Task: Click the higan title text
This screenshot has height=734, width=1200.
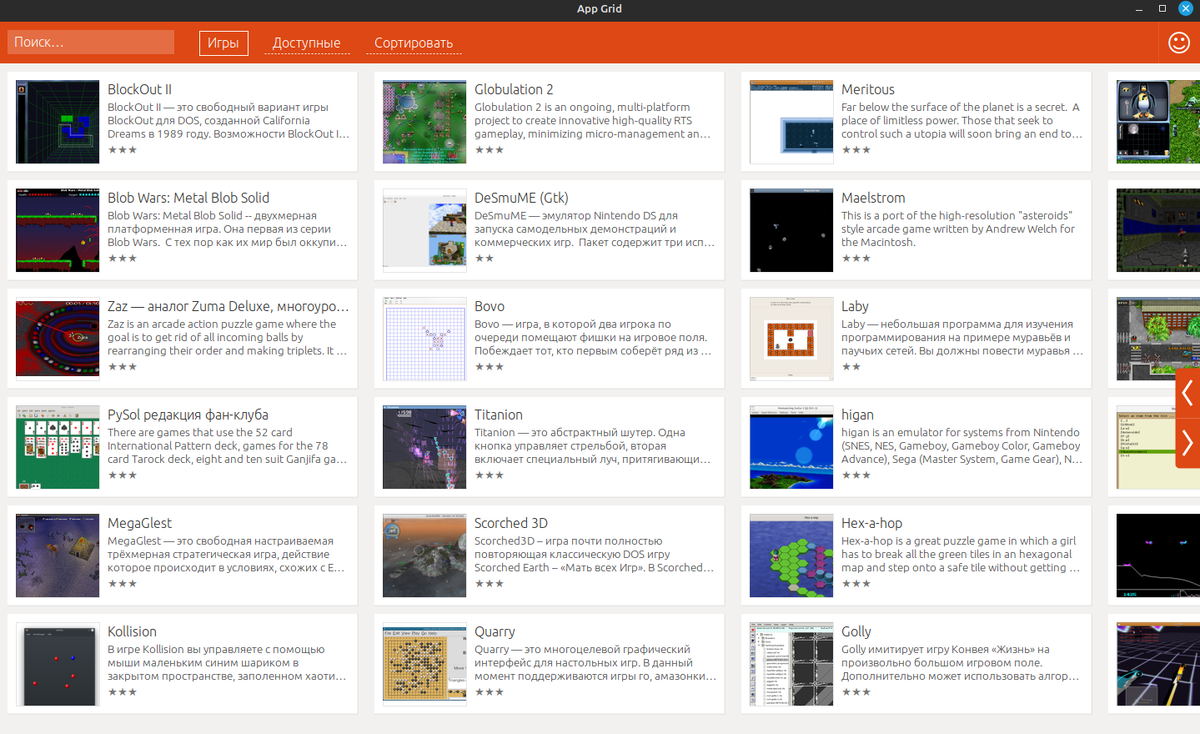Action: (x=857, y=415)
